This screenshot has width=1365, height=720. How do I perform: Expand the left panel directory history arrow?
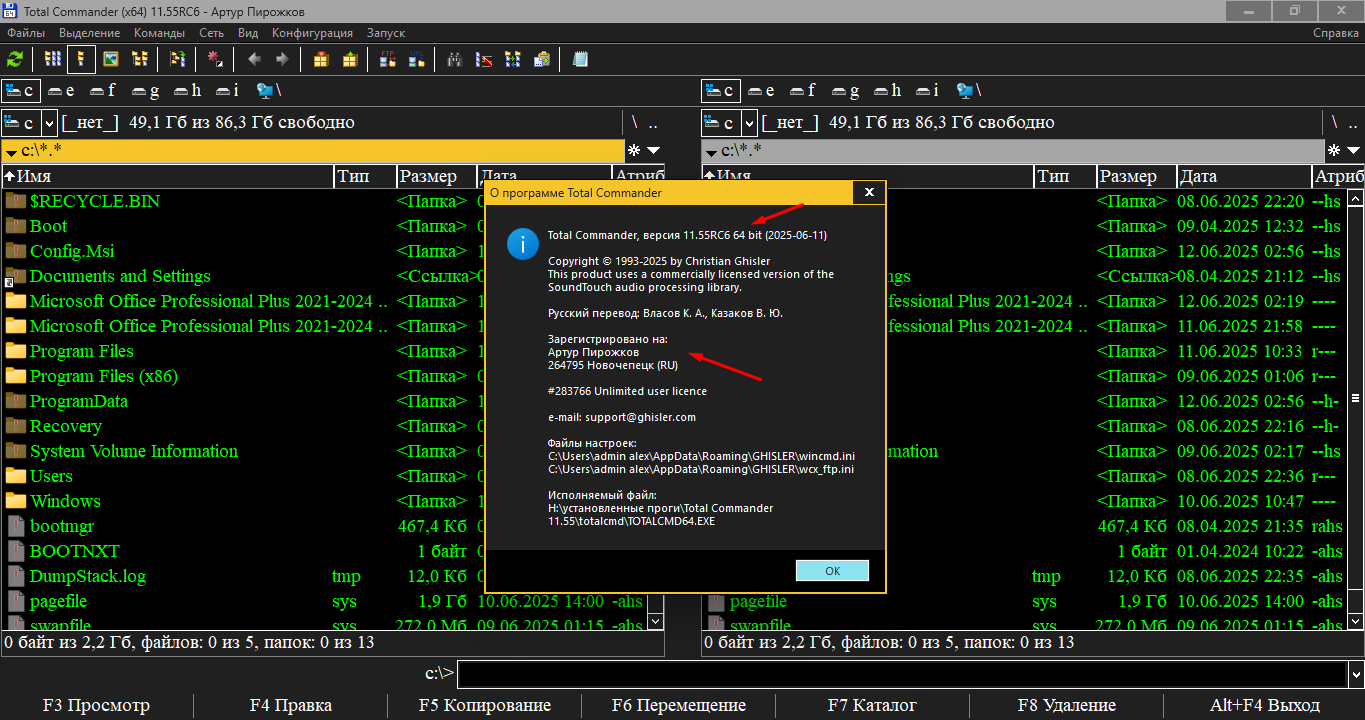point(654,150)
